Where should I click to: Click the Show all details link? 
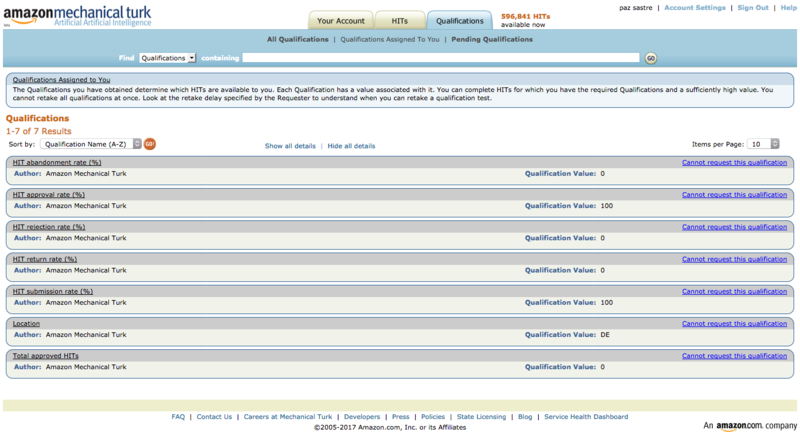290,146
